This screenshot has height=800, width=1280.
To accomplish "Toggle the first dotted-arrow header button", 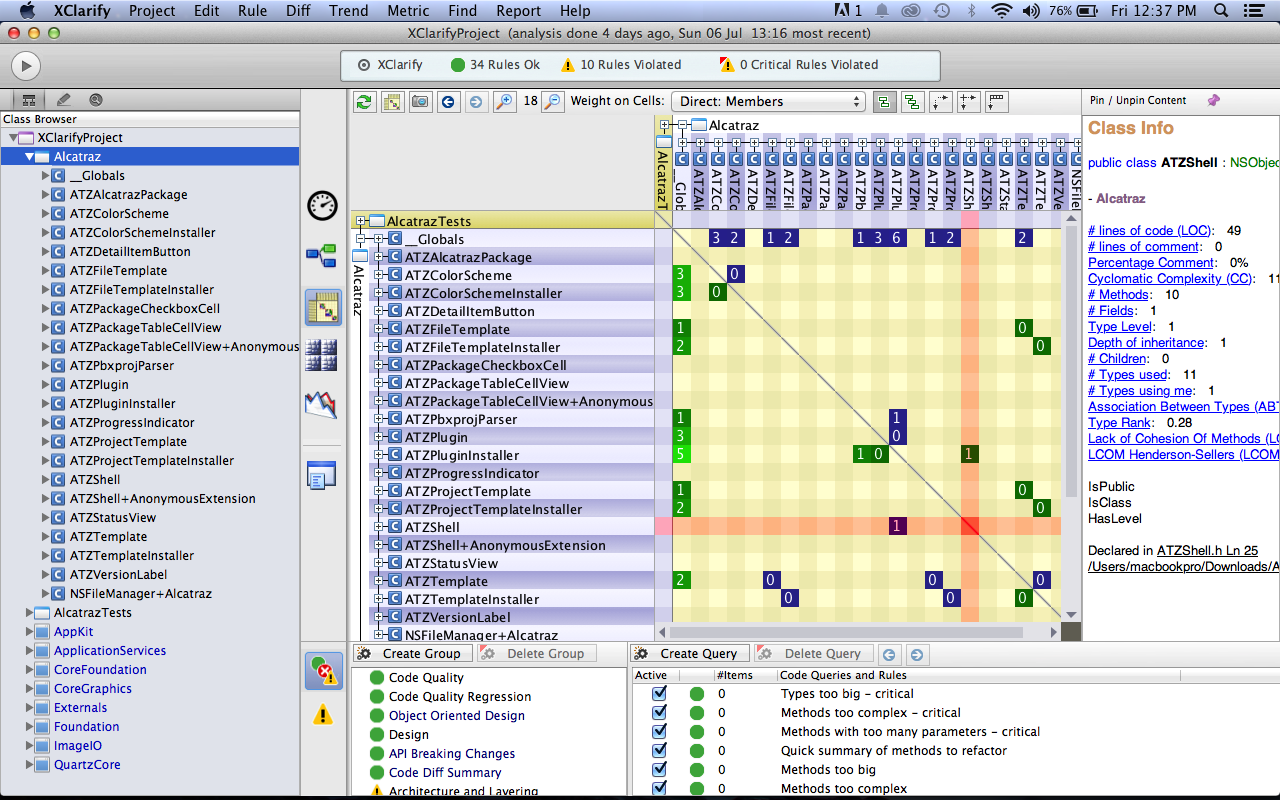I will pos(940,101).
